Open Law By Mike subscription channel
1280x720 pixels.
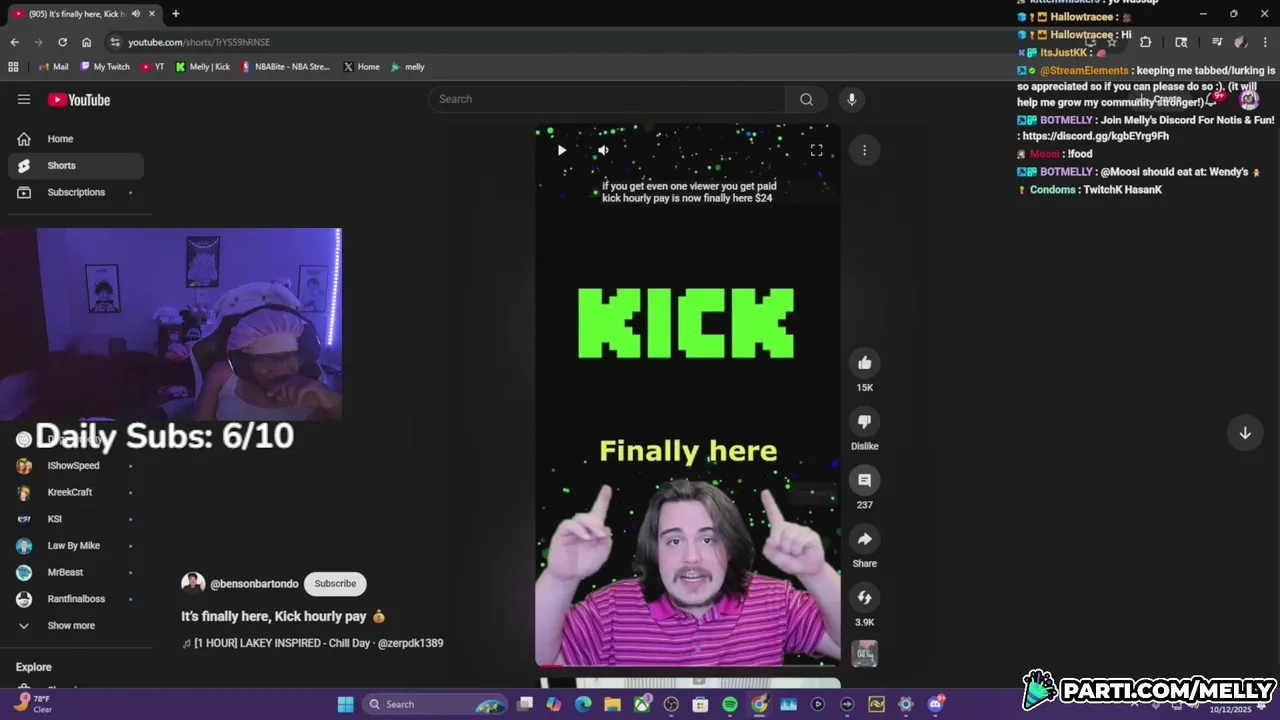tap(76, 546)
